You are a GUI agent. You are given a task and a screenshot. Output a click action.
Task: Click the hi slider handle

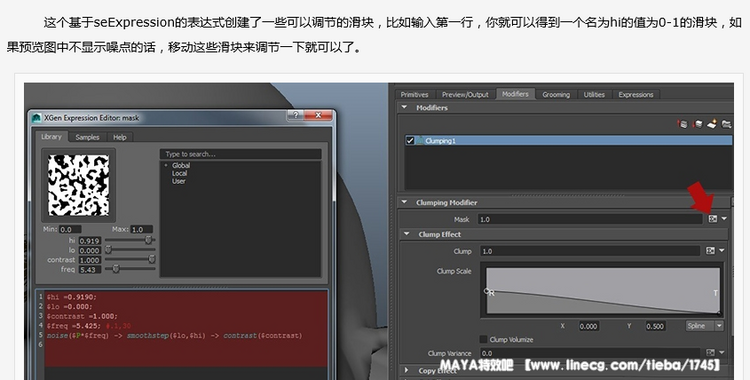[x=149, y=240]
